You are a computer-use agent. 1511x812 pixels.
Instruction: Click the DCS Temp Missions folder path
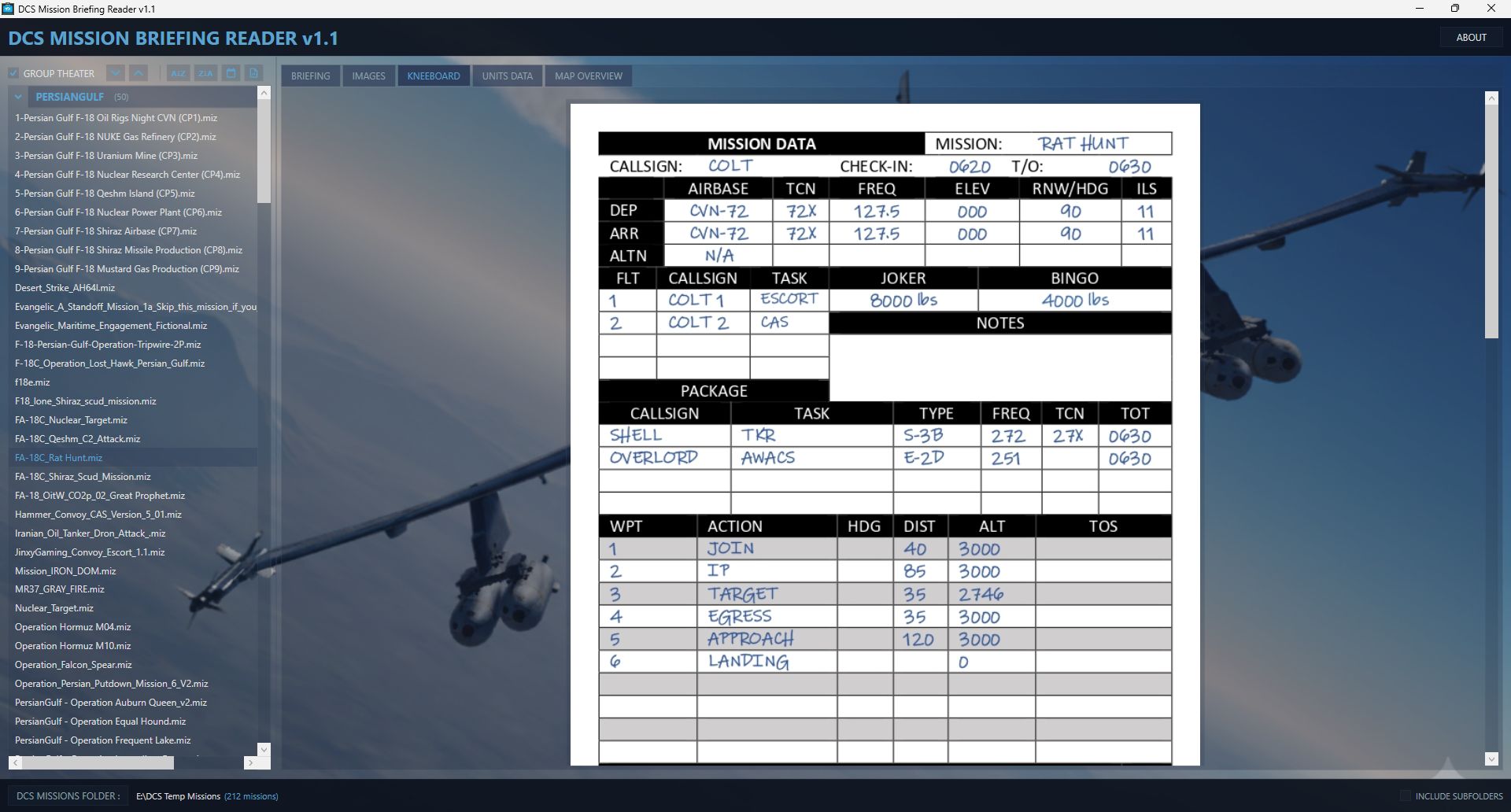pyautogui.click(x=178, y=796)
